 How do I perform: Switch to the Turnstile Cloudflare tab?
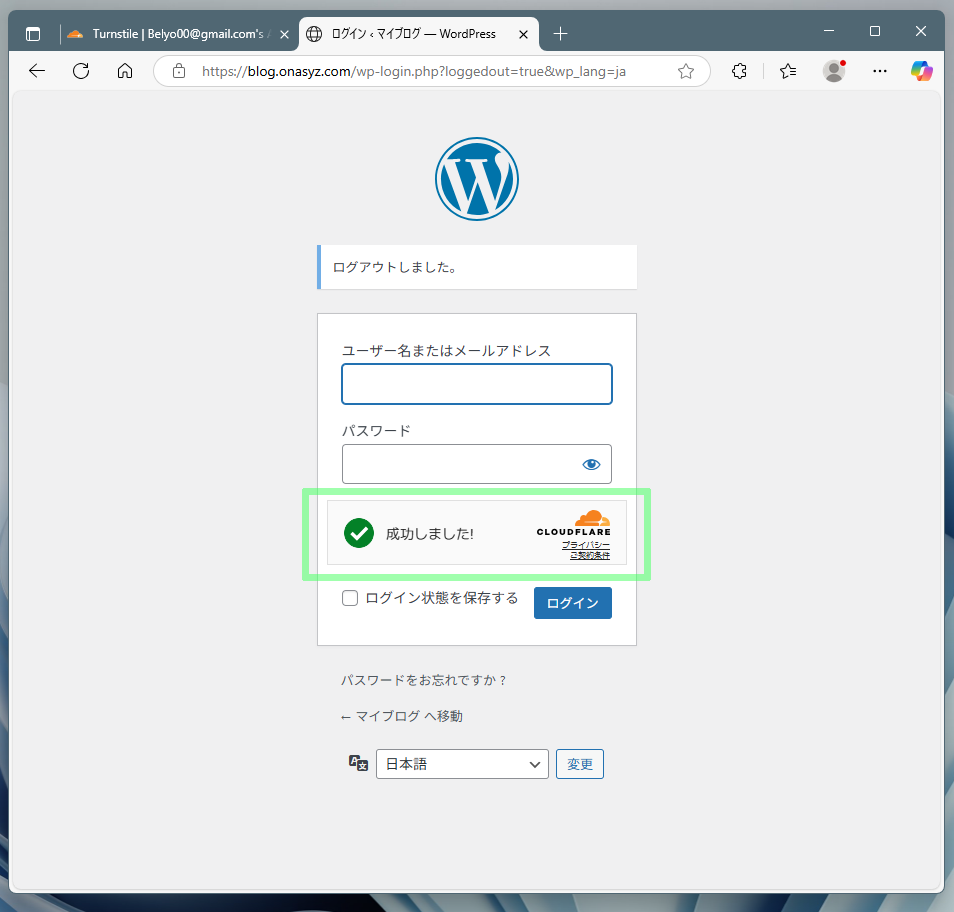coord(176,34)
